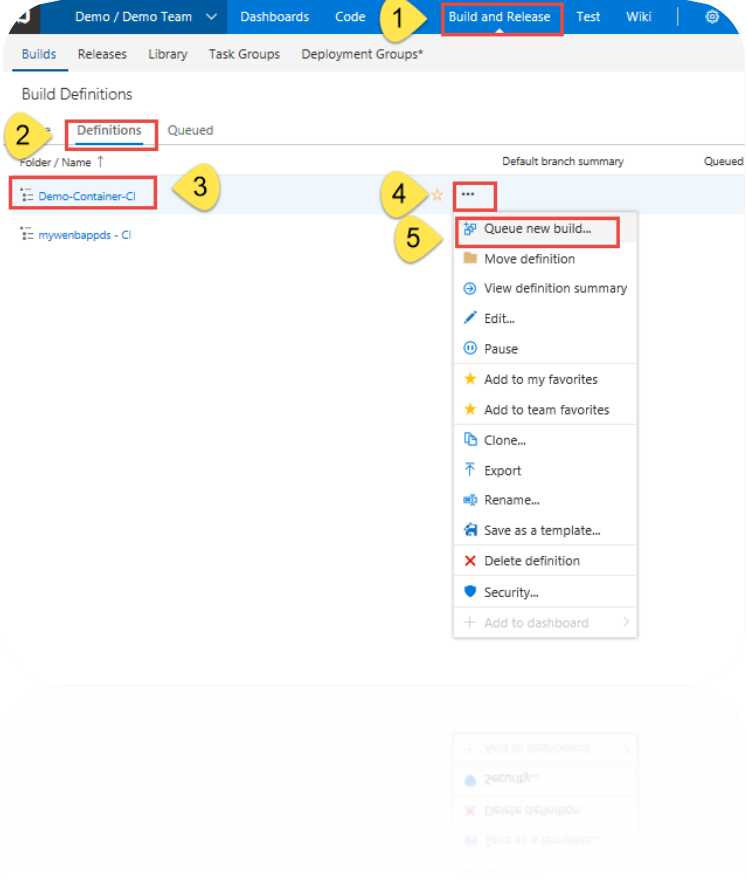The width and height of the screenshot is (747, 884).
Task: Click the Move definition folder icon
Action: pos(470,258)
